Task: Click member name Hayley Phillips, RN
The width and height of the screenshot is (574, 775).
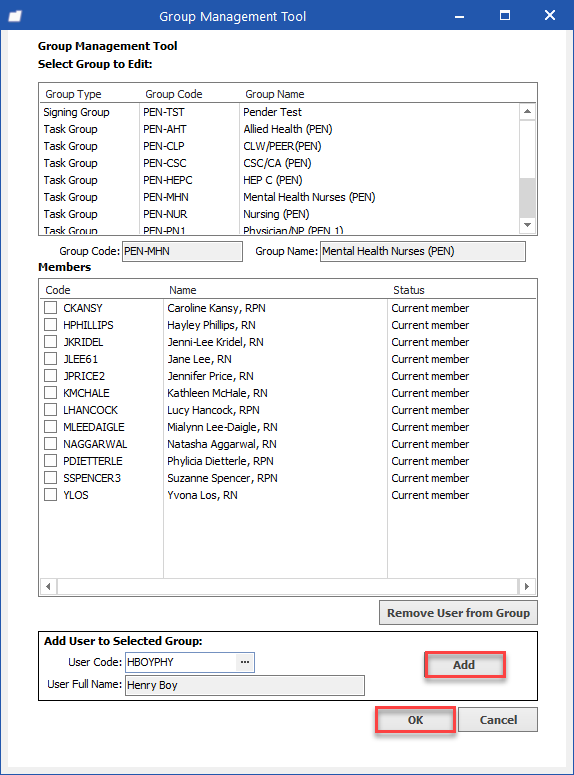Action: click(x=211, y=325)
